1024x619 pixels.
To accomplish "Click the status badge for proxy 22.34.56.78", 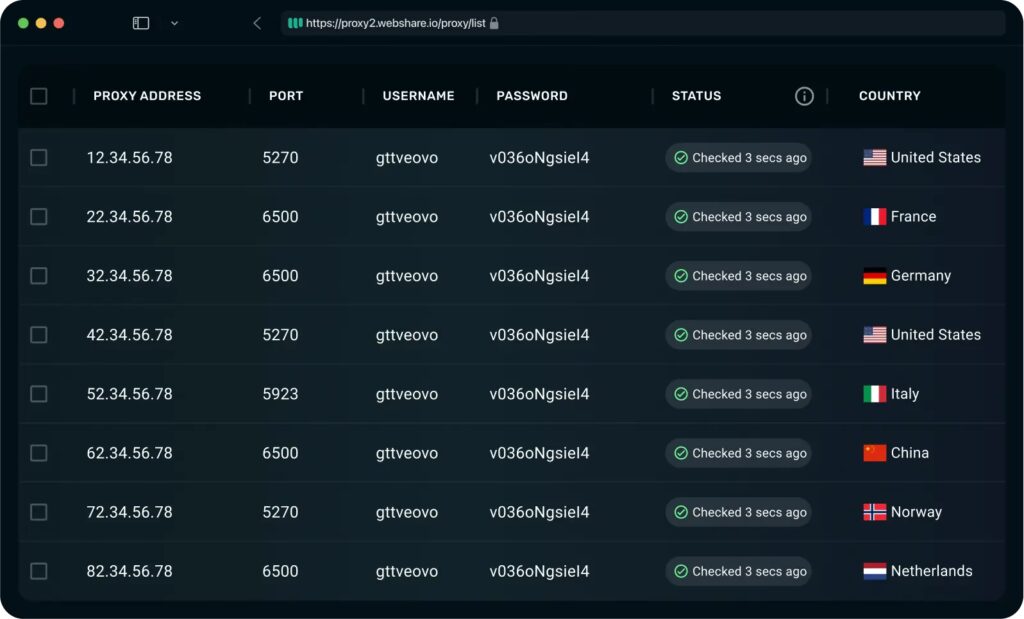I will [738, 217].
